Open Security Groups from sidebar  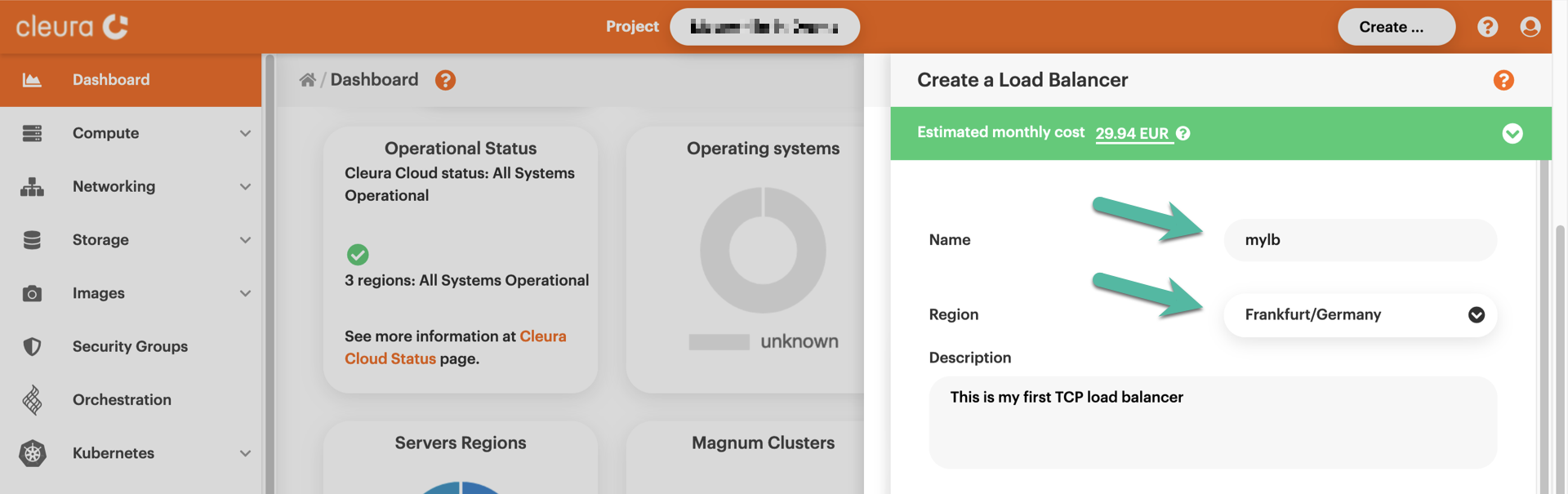[x=130, y=346]
